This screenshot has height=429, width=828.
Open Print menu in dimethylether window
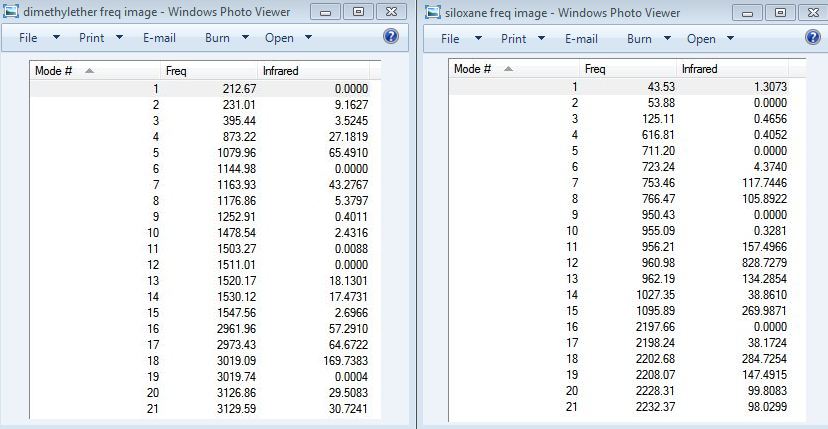click(x=92, y=38)
